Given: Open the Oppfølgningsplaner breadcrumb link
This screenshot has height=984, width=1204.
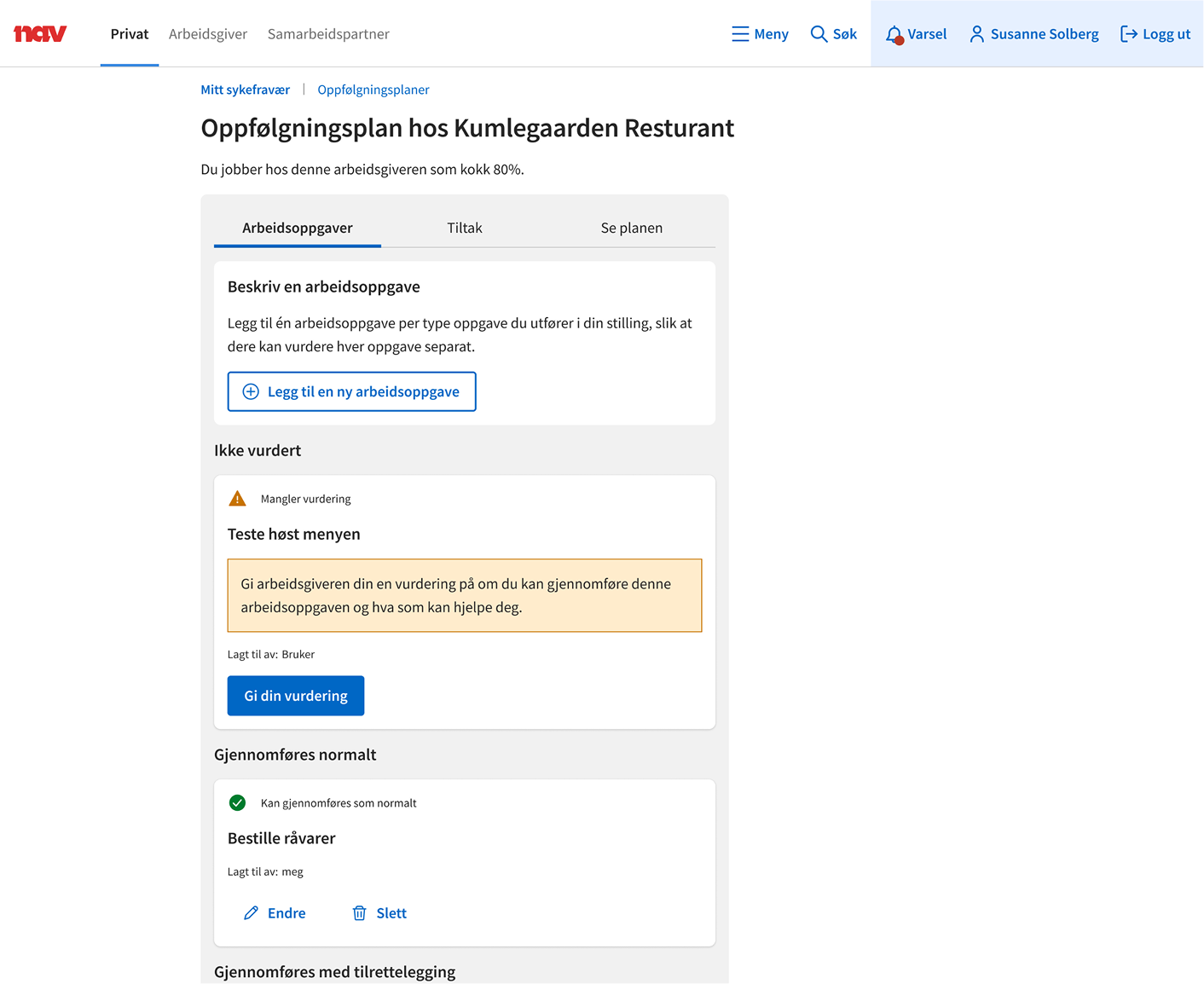Looking at the screenshot, I should coord(373,90).
